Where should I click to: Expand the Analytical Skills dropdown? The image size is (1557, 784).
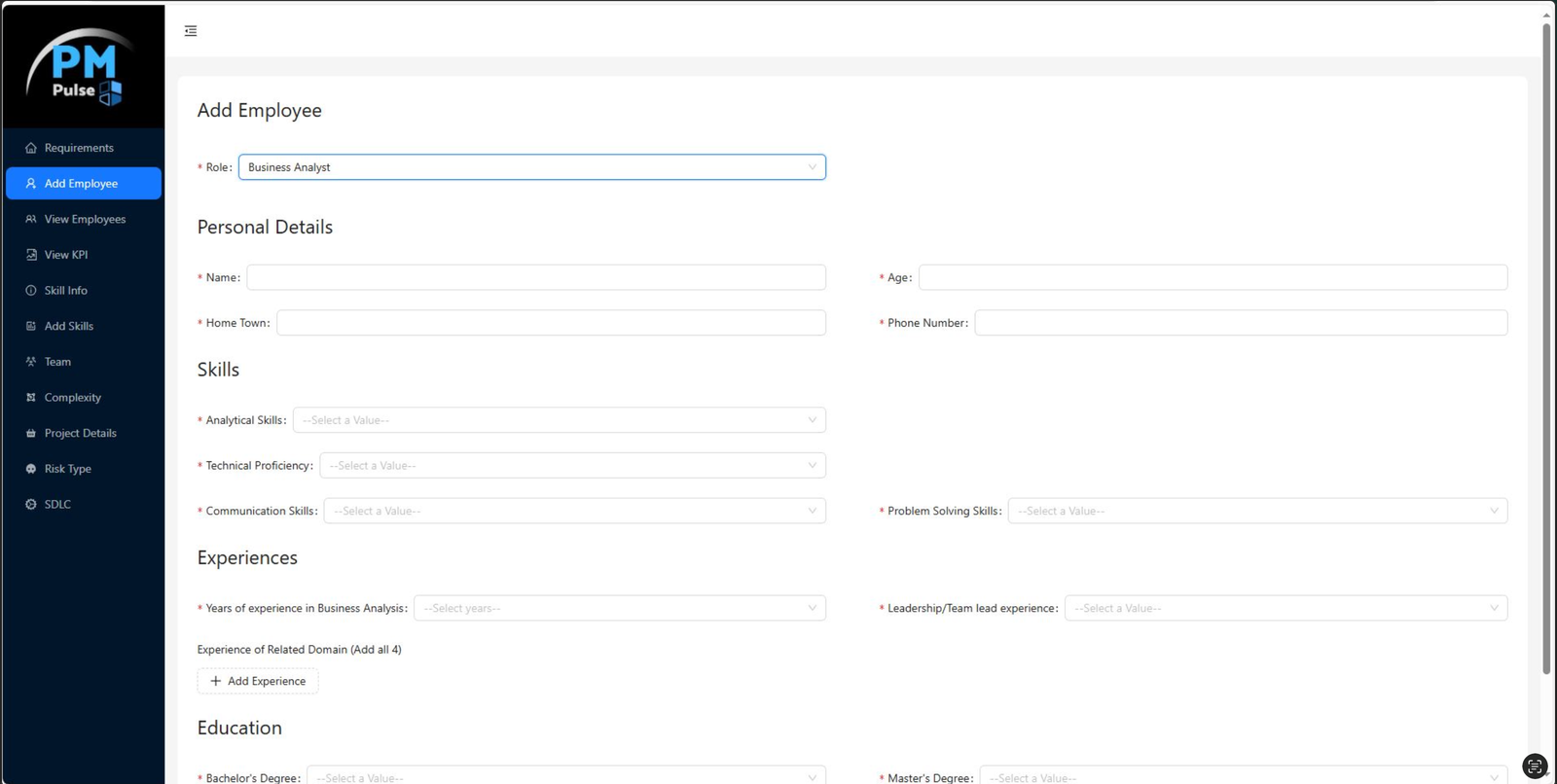tap(559, 420)
